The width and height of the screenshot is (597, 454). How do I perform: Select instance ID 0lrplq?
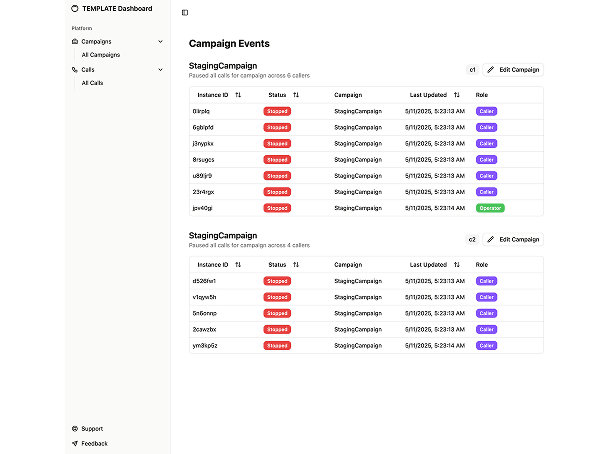pyautogui.click(x=201, y=111)
